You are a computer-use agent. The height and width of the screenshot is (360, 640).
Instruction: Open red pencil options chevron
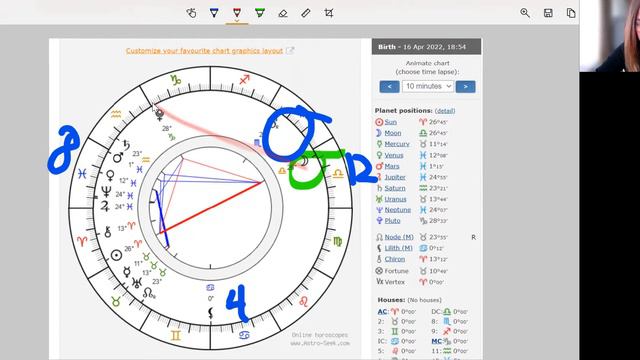point(237,21)
